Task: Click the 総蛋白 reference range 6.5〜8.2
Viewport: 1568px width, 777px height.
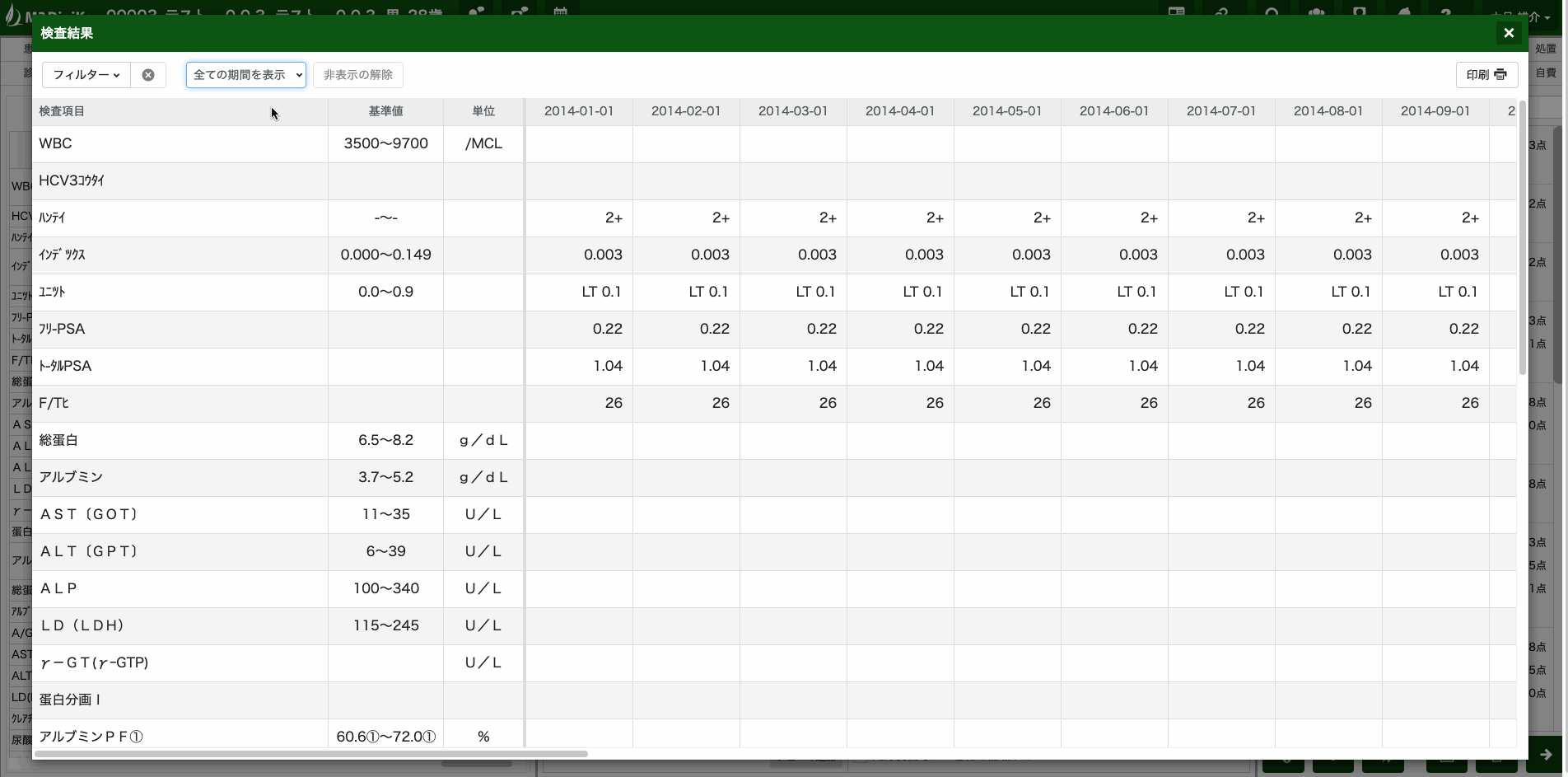Action: coord(385,440)
